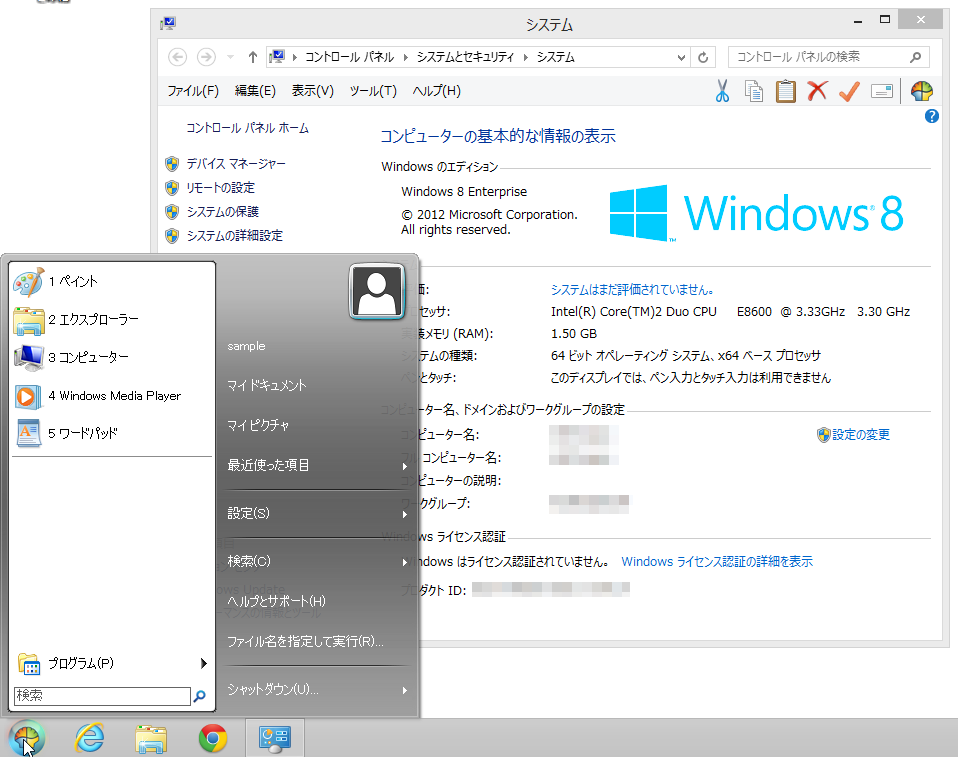Screen dimensions: 958x757
Task: Click the Start menu 検索 input box
Action: pyautogui.click(x=102, y=696)
